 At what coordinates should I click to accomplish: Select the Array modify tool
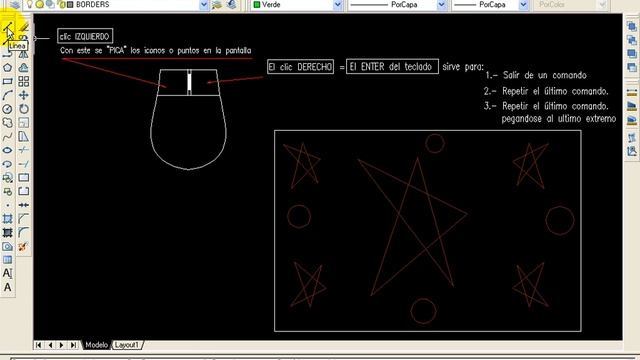pos(24,82)
